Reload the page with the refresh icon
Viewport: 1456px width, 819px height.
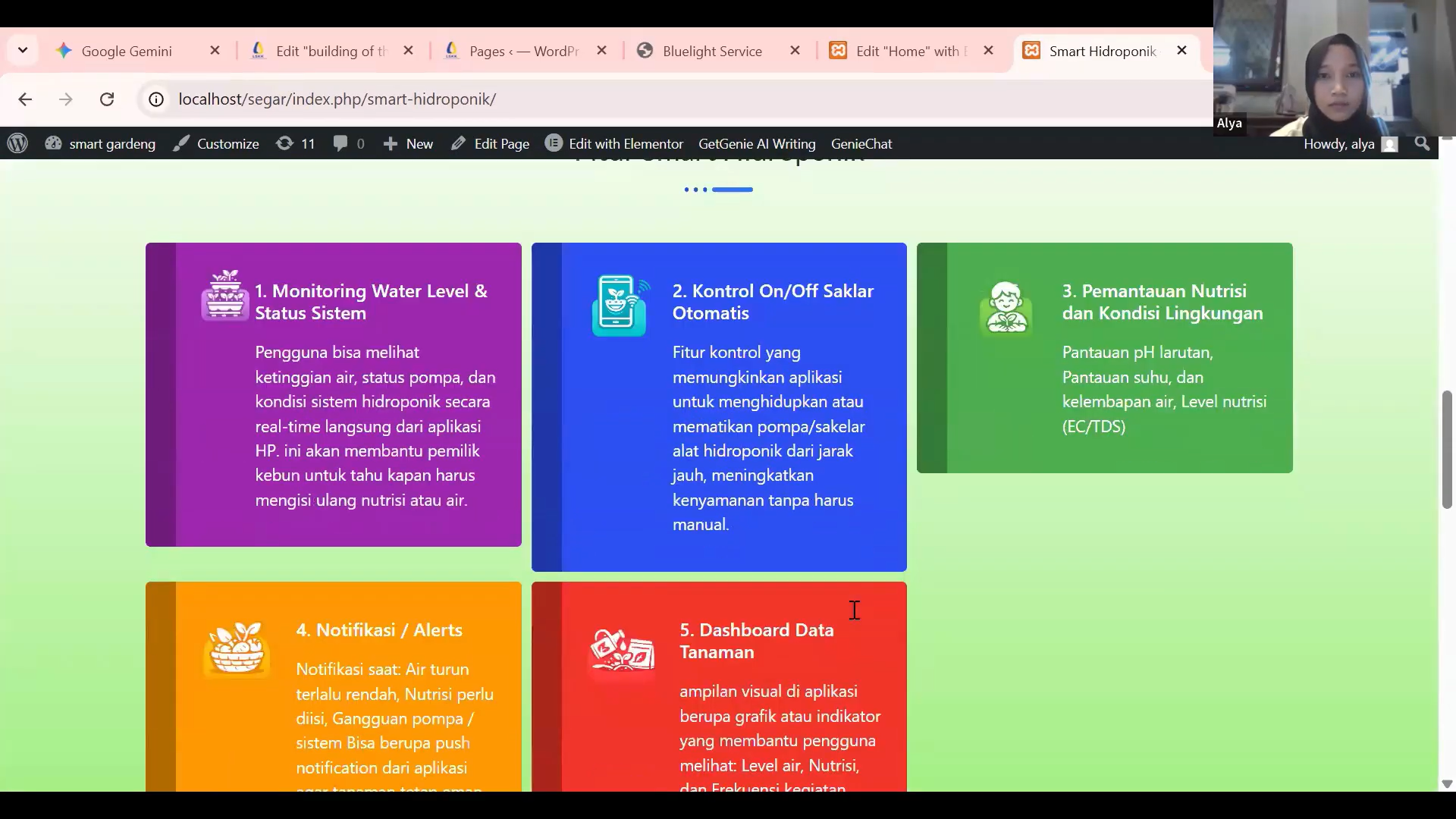click(107, 99)
